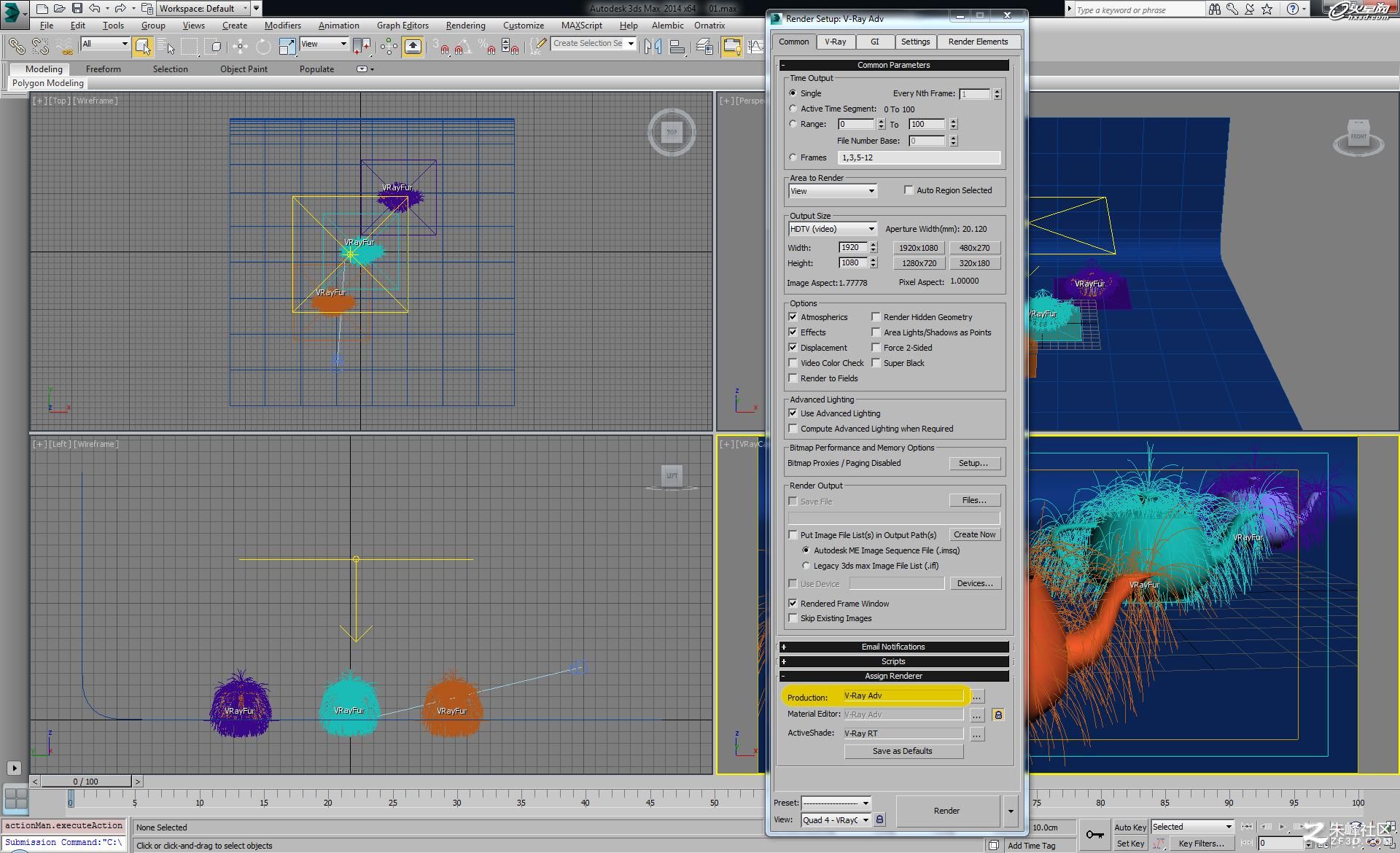Enable Auto Region Selected checkbox

click(909, 190)
